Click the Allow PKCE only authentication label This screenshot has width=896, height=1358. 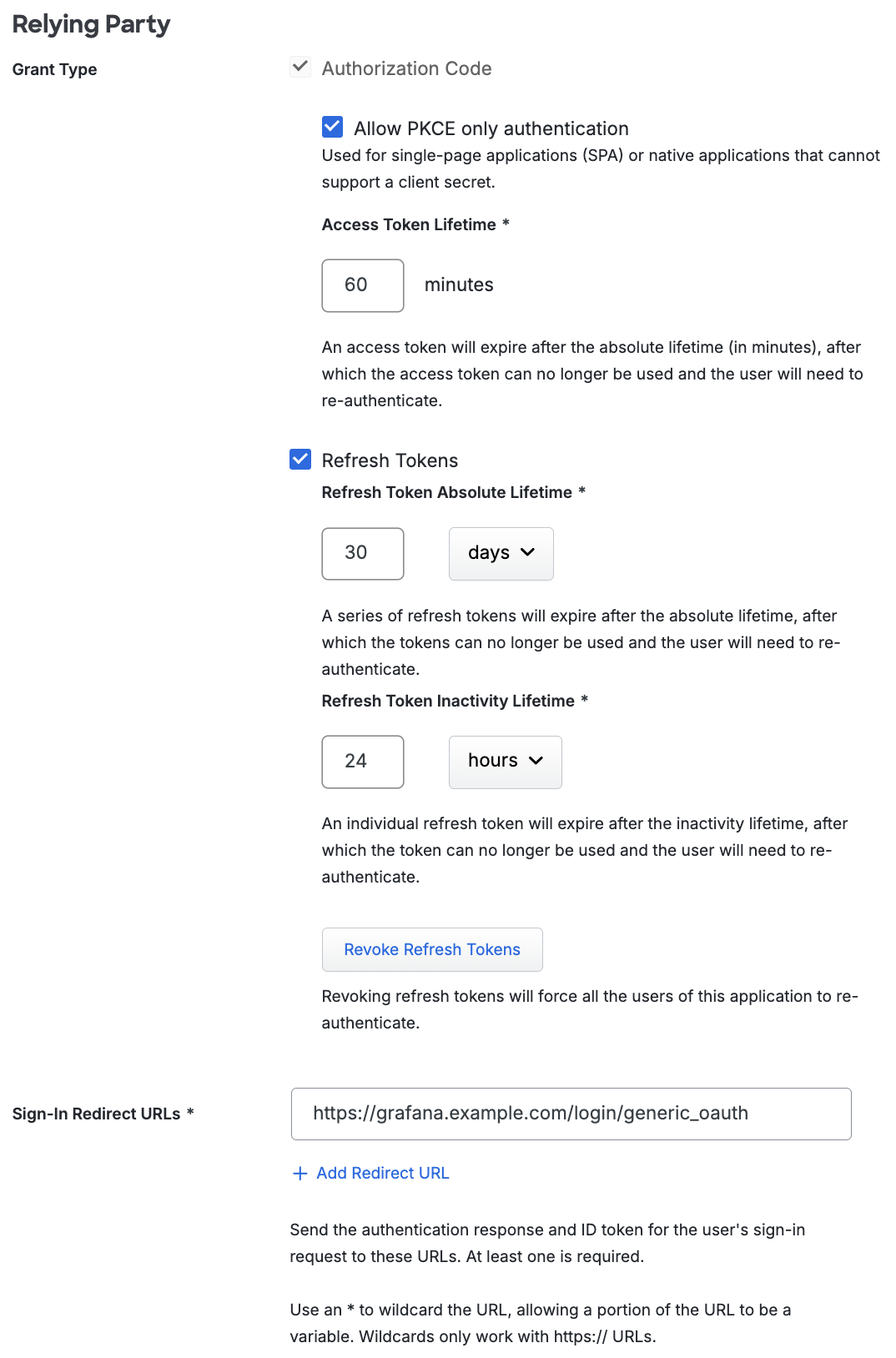pos(491,128)
